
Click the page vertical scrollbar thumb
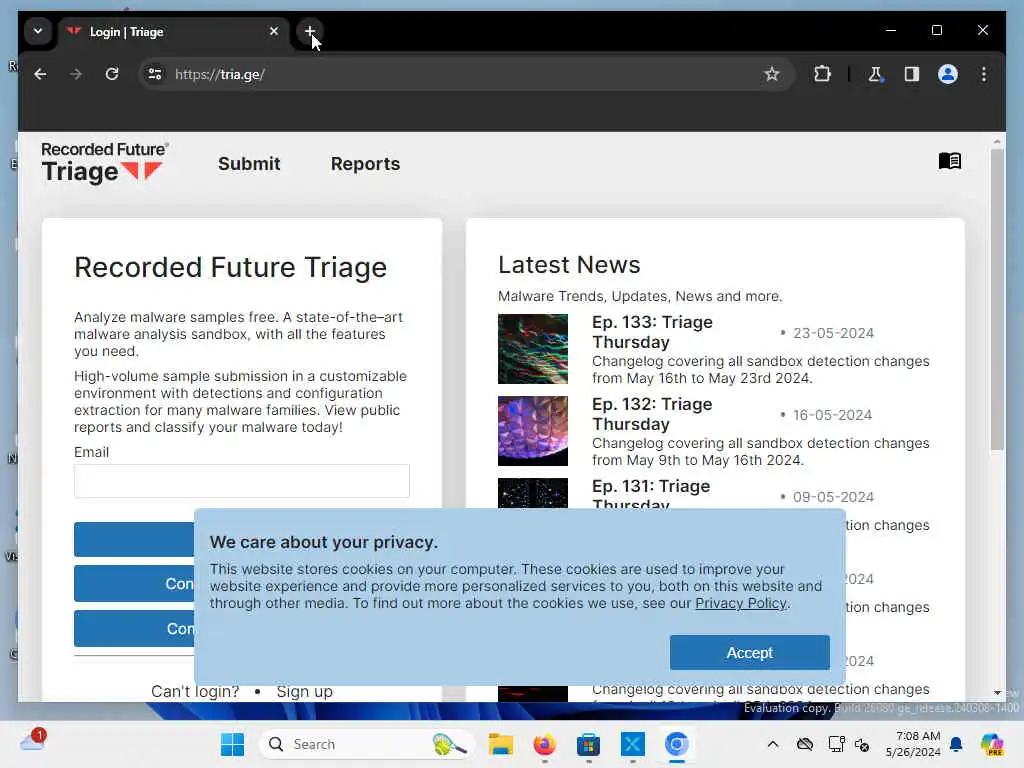pyautogui.click(x=997, y=299)
